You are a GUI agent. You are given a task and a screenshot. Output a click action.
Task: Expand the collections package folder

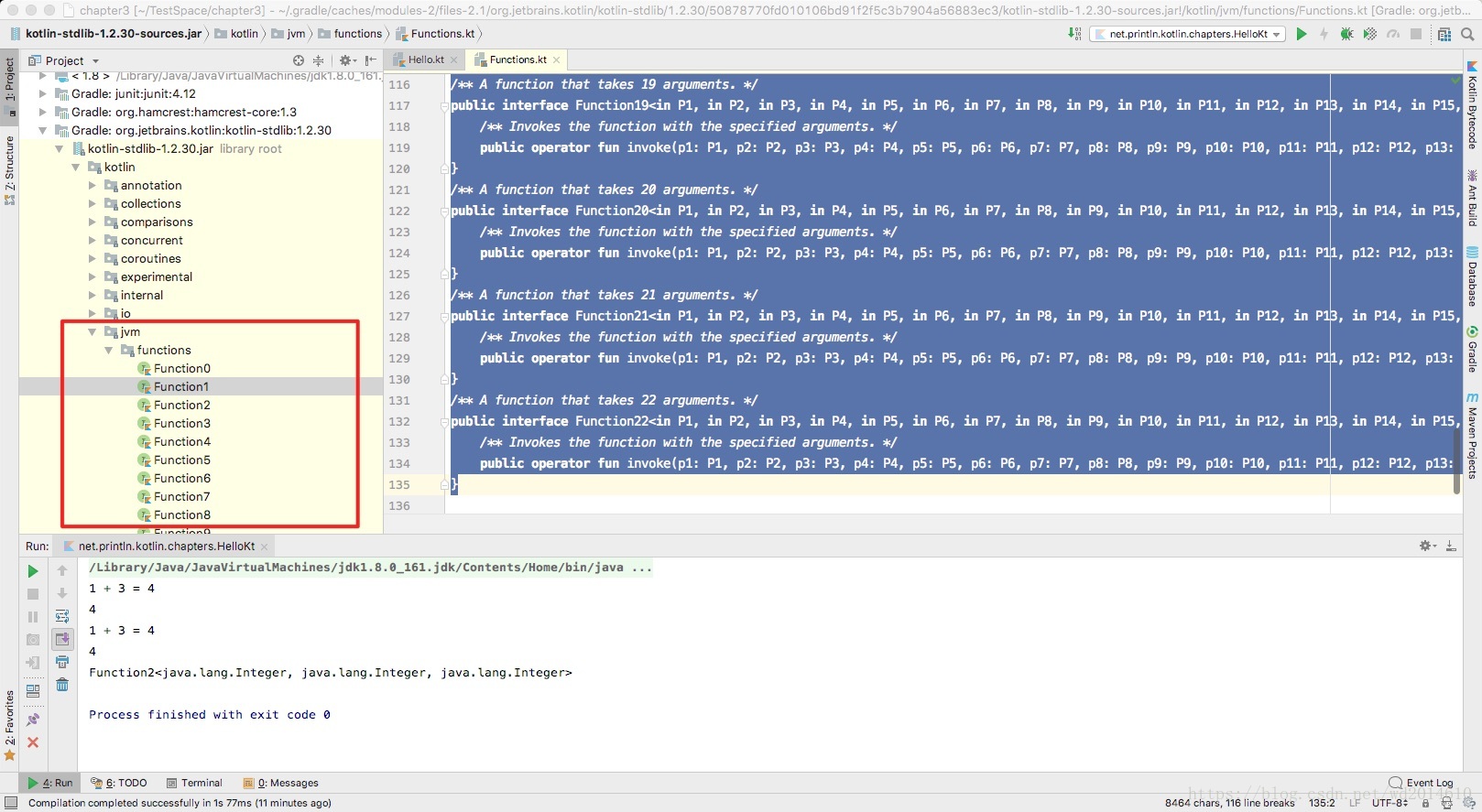click(93, 203)
